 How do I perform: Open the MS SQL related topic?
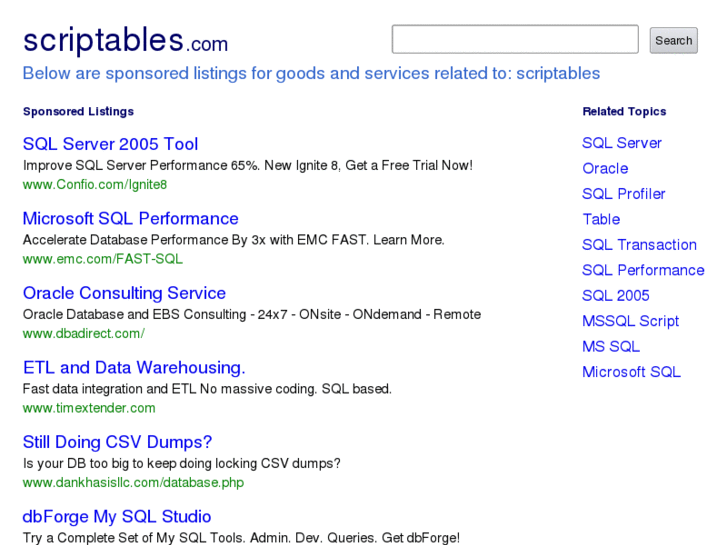[x=611, y=347]
